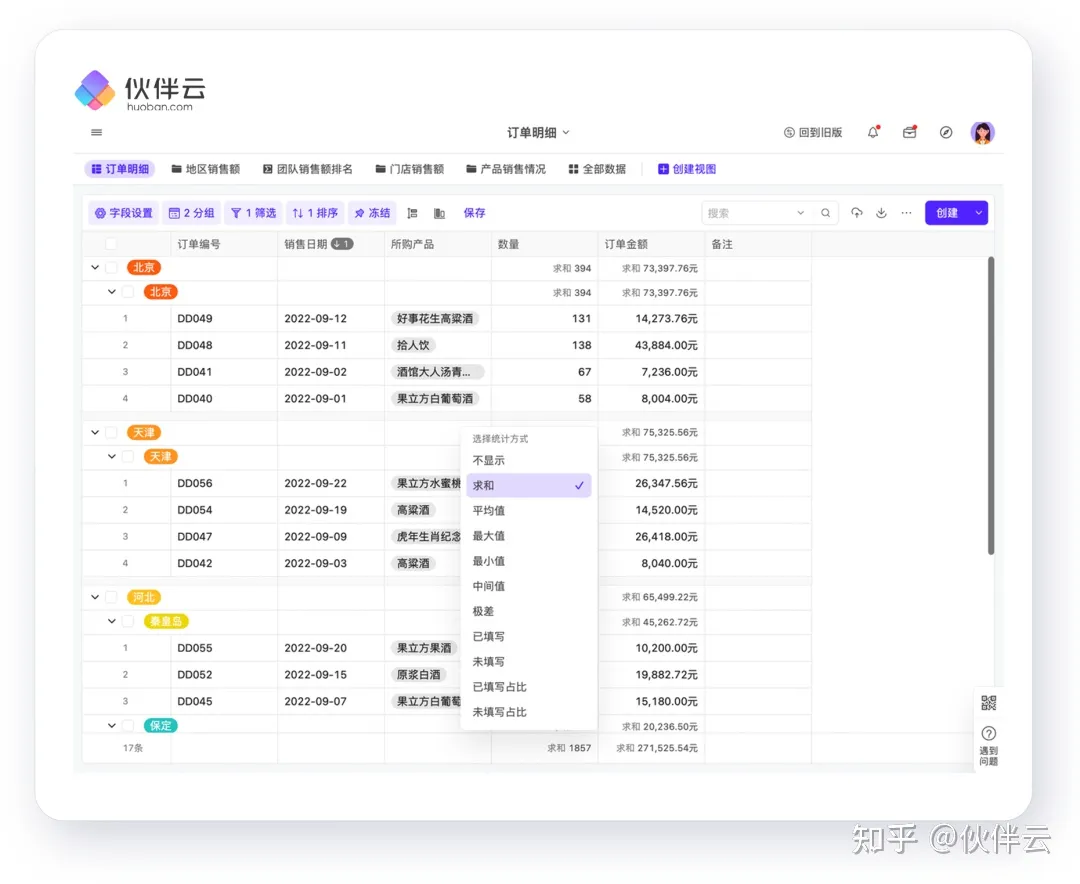Click the cloud upload import icon
Viewport: 1080px width, 884px height.
click(856, 213)
